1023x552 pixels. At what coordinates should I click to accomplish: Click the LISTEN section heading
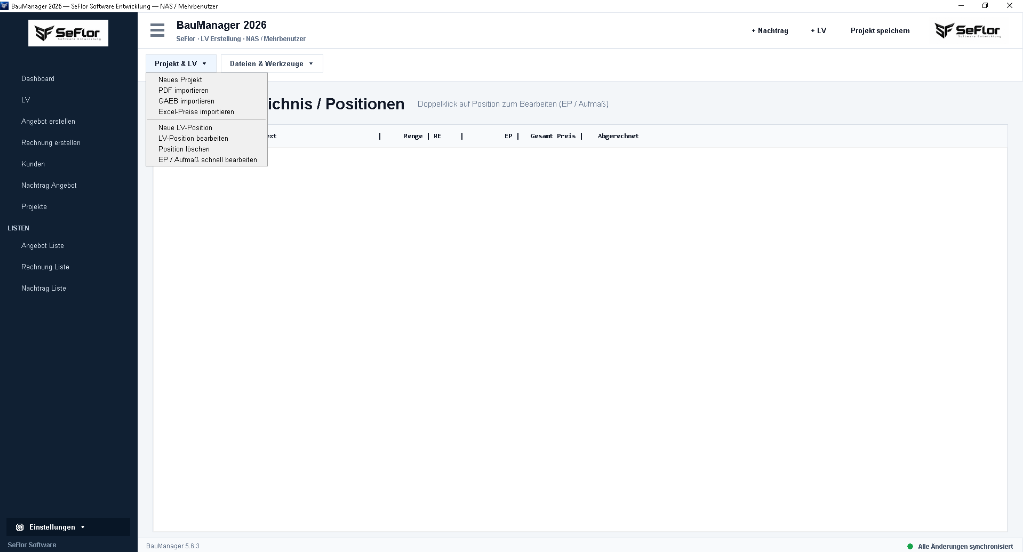click(18, 228)
